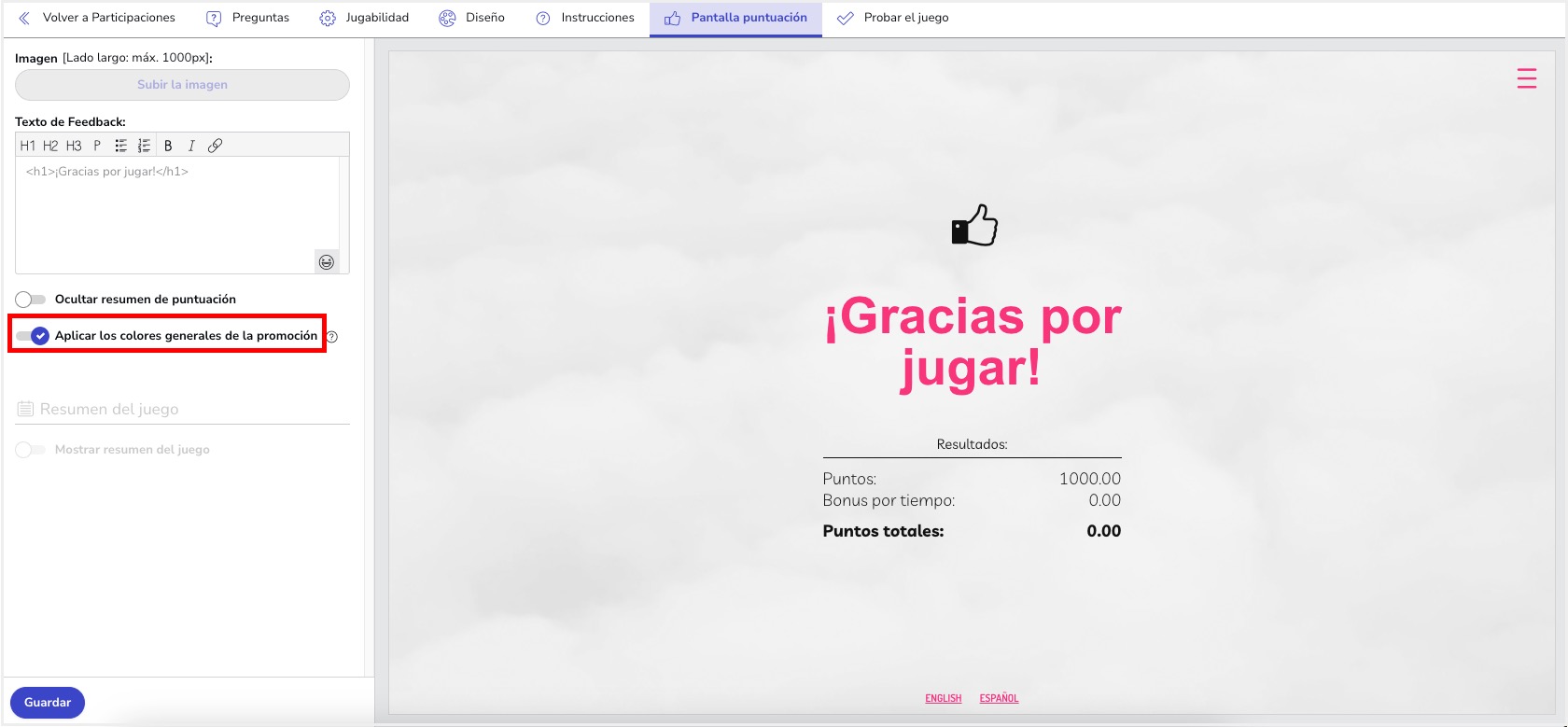Enable Ocultar resumen de puntuación toggle
The height and width of the screenshot is (727, 1568).
coord(31,300)
